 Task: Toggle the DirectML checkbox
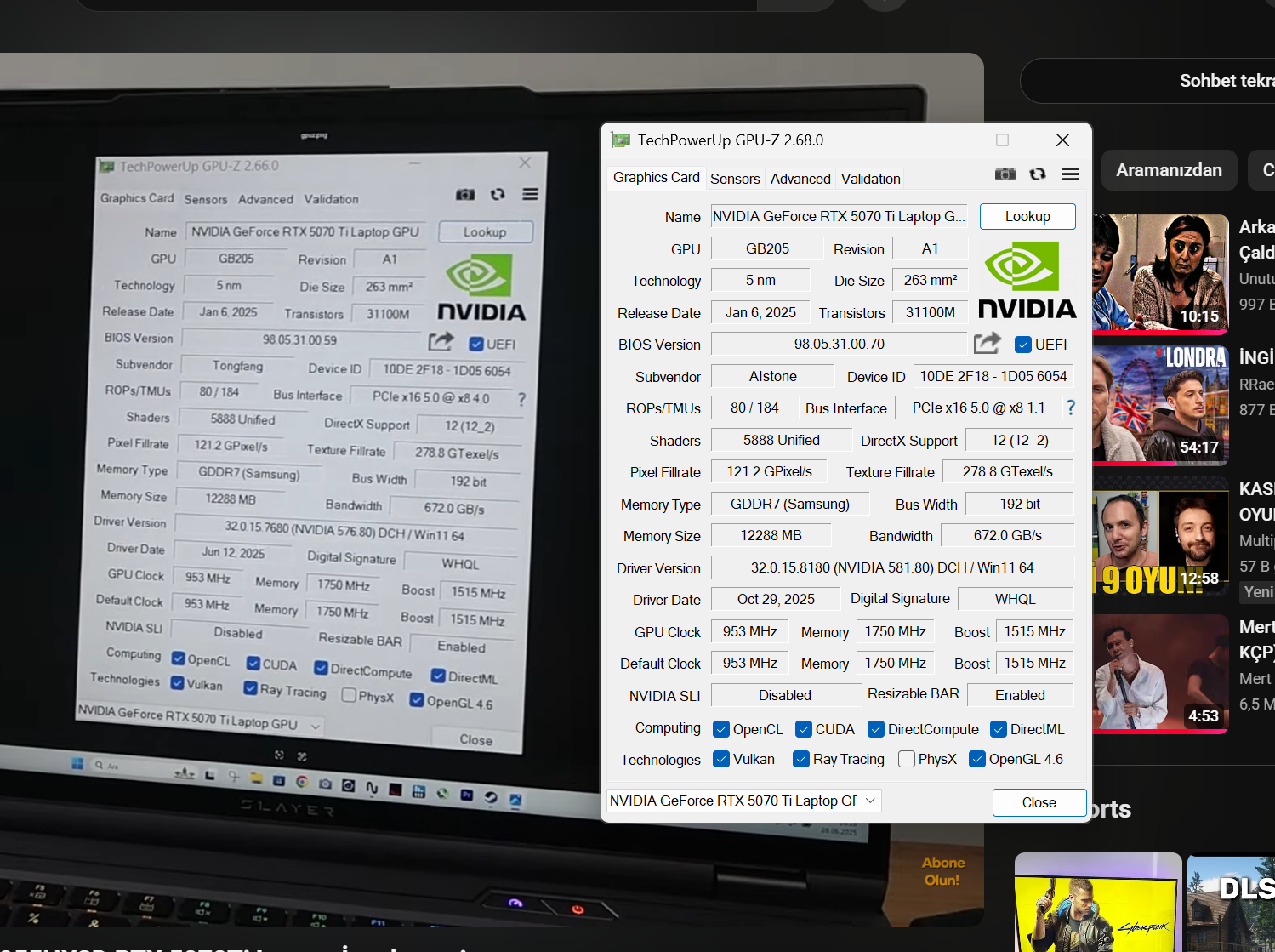coord(999,729)
